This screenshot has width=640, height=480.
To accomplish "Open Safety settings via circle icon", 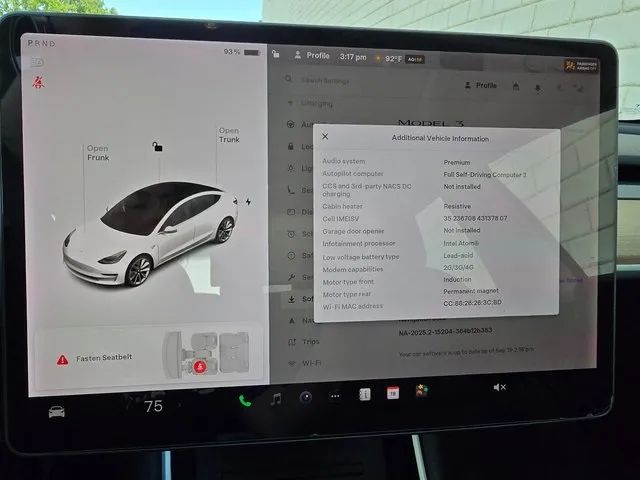I will pyautogui.click(x=291, y=256).
